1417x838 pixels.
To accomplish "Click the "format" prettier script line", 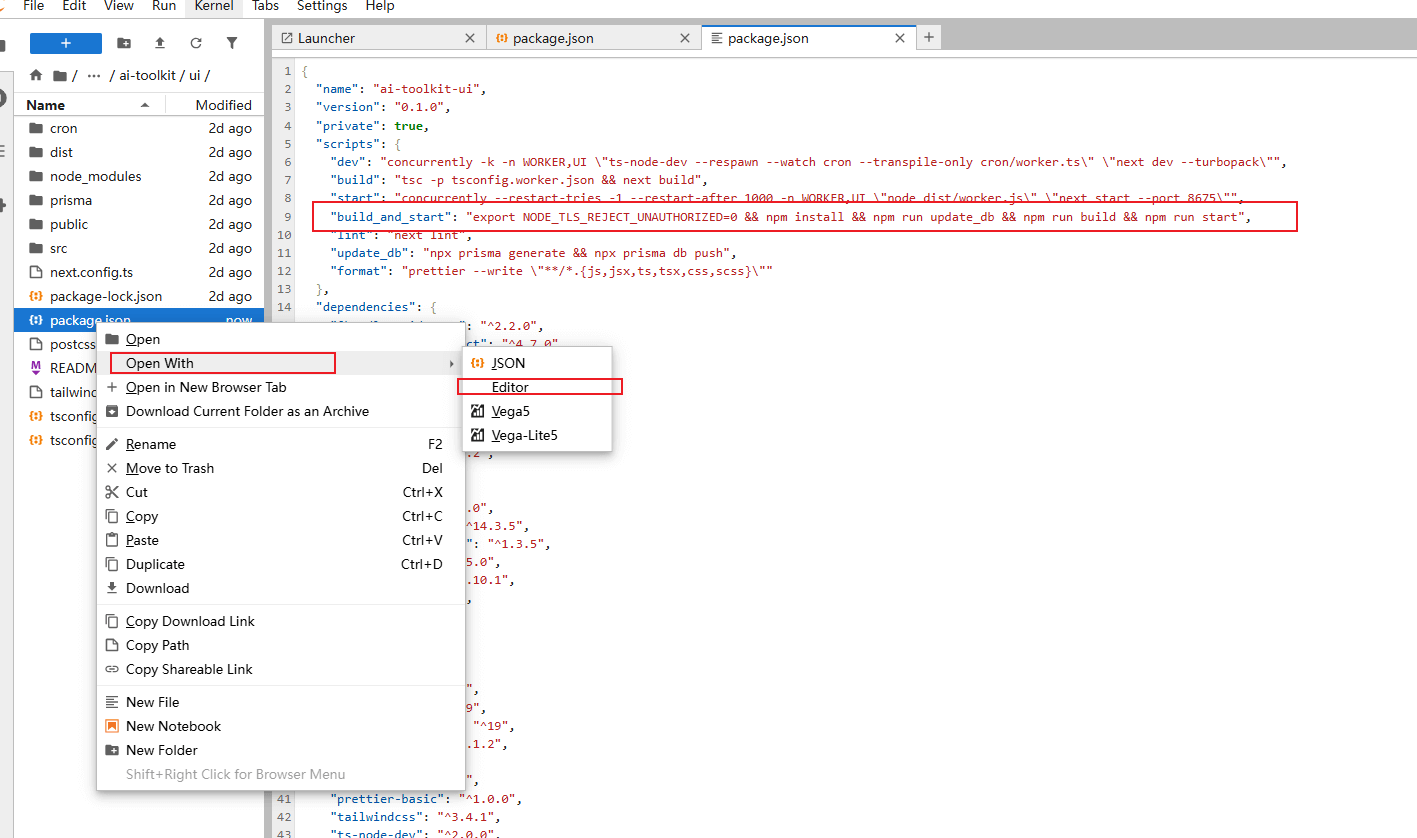I will point(552,271).
